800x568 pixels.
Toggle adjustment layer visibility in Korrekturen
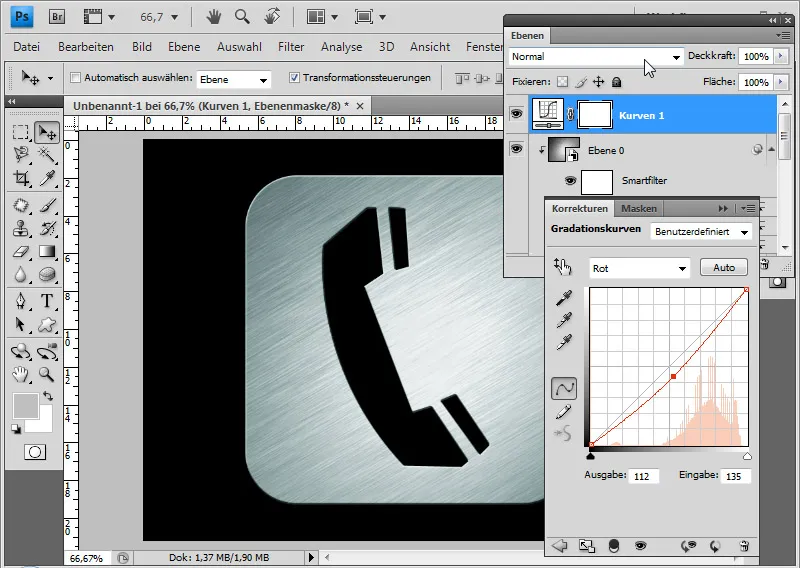640,546
